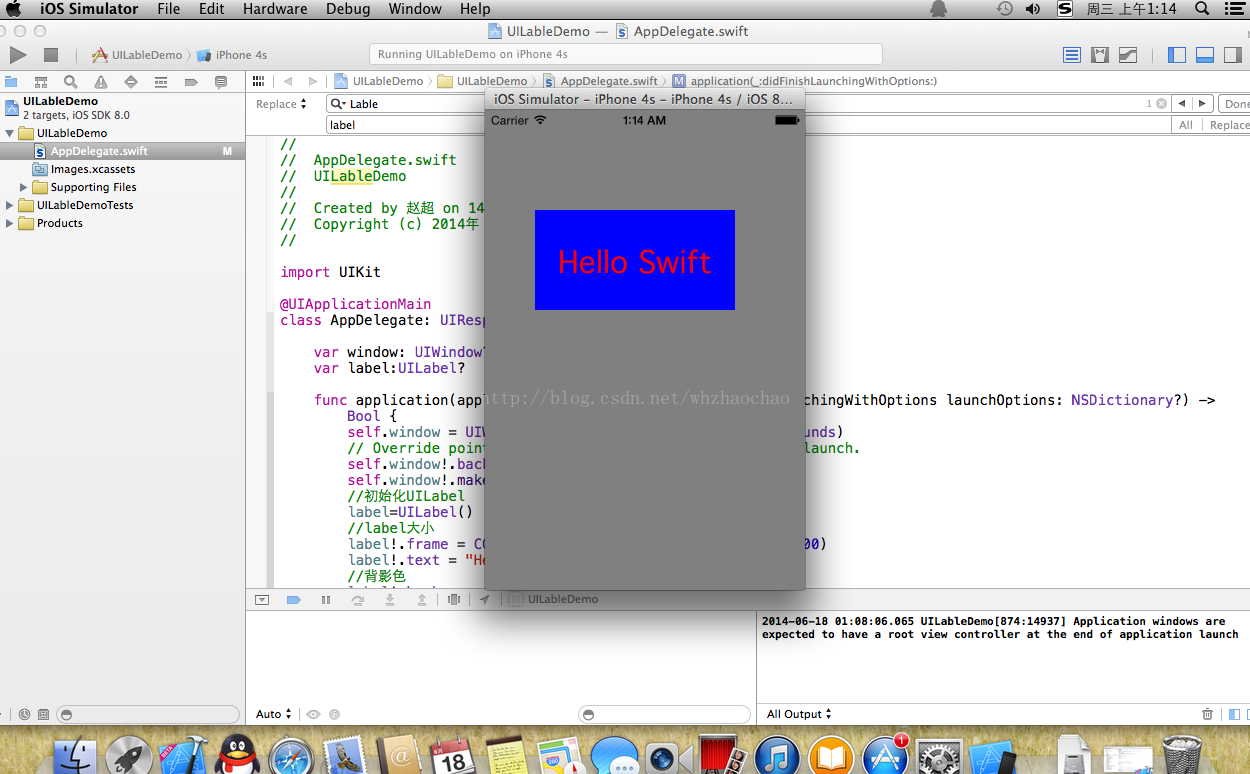The image size is (1250, 774).
Task: Open the Report navigator icon
Action: pos(220,82)
